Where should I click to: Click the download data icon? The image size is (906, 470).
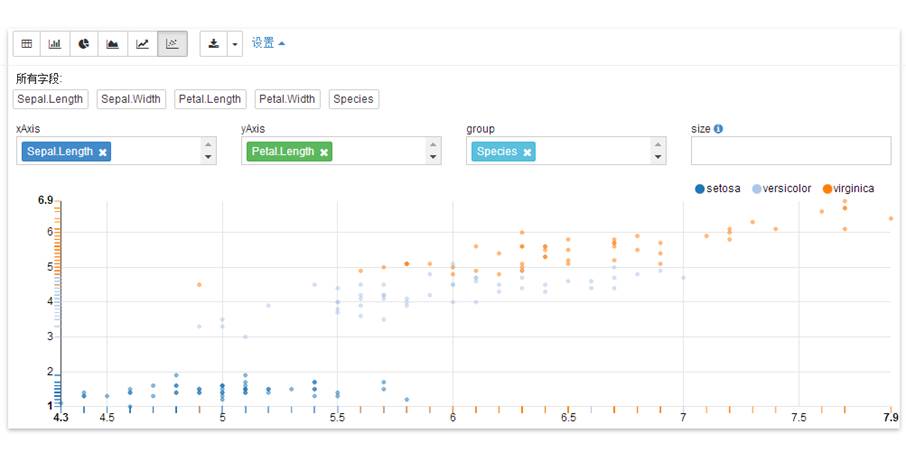[x=214, y=44]
